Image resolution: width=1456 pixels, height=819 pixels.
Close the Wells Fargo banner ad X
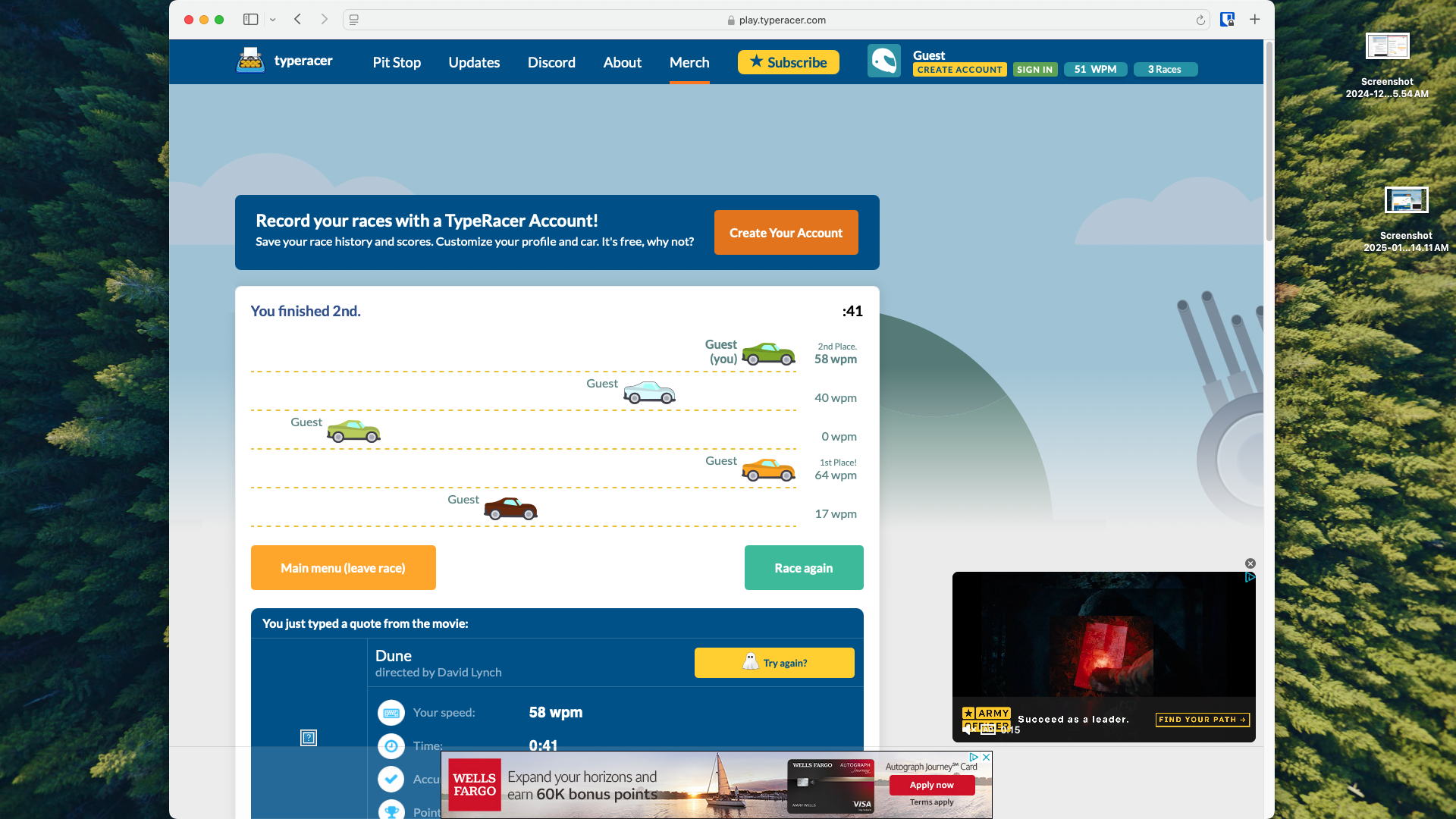pyautogui.click(x=986, y=757)
